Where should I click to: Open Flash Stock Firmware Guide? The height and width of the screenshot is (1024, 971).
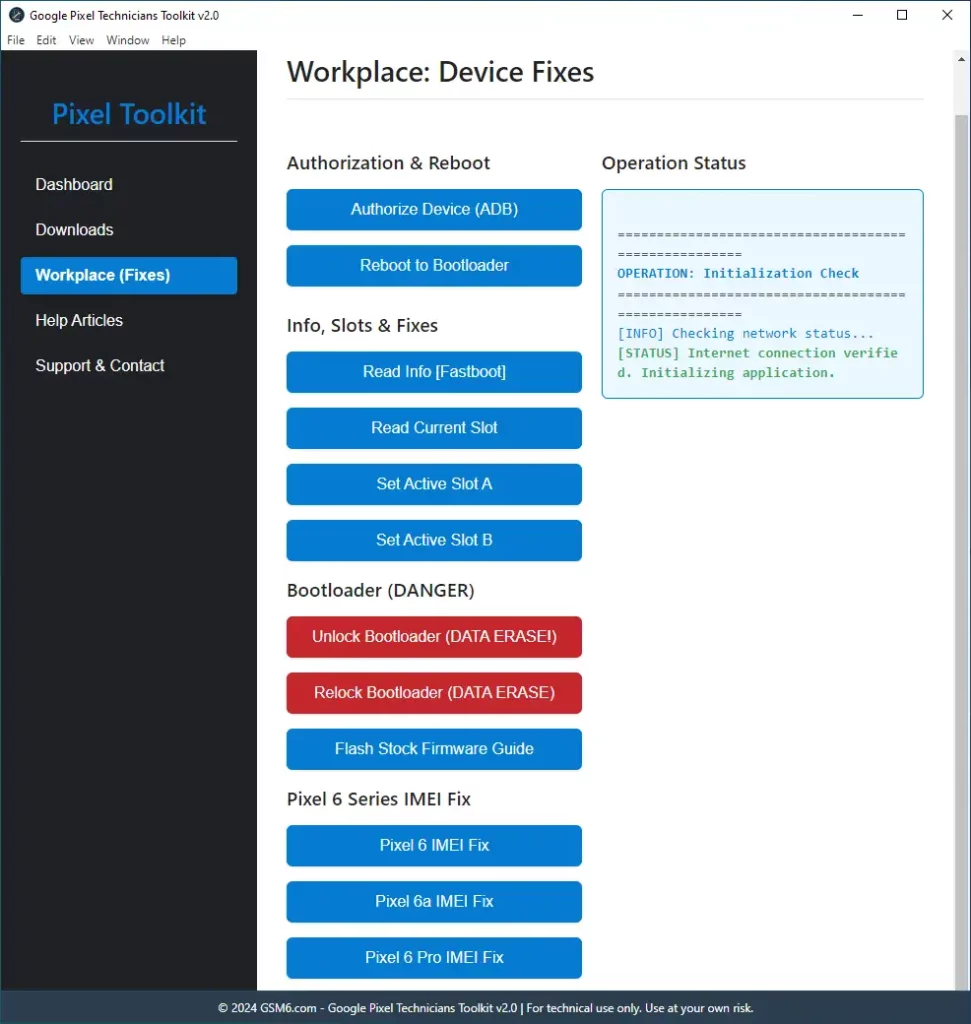point(434,749)
